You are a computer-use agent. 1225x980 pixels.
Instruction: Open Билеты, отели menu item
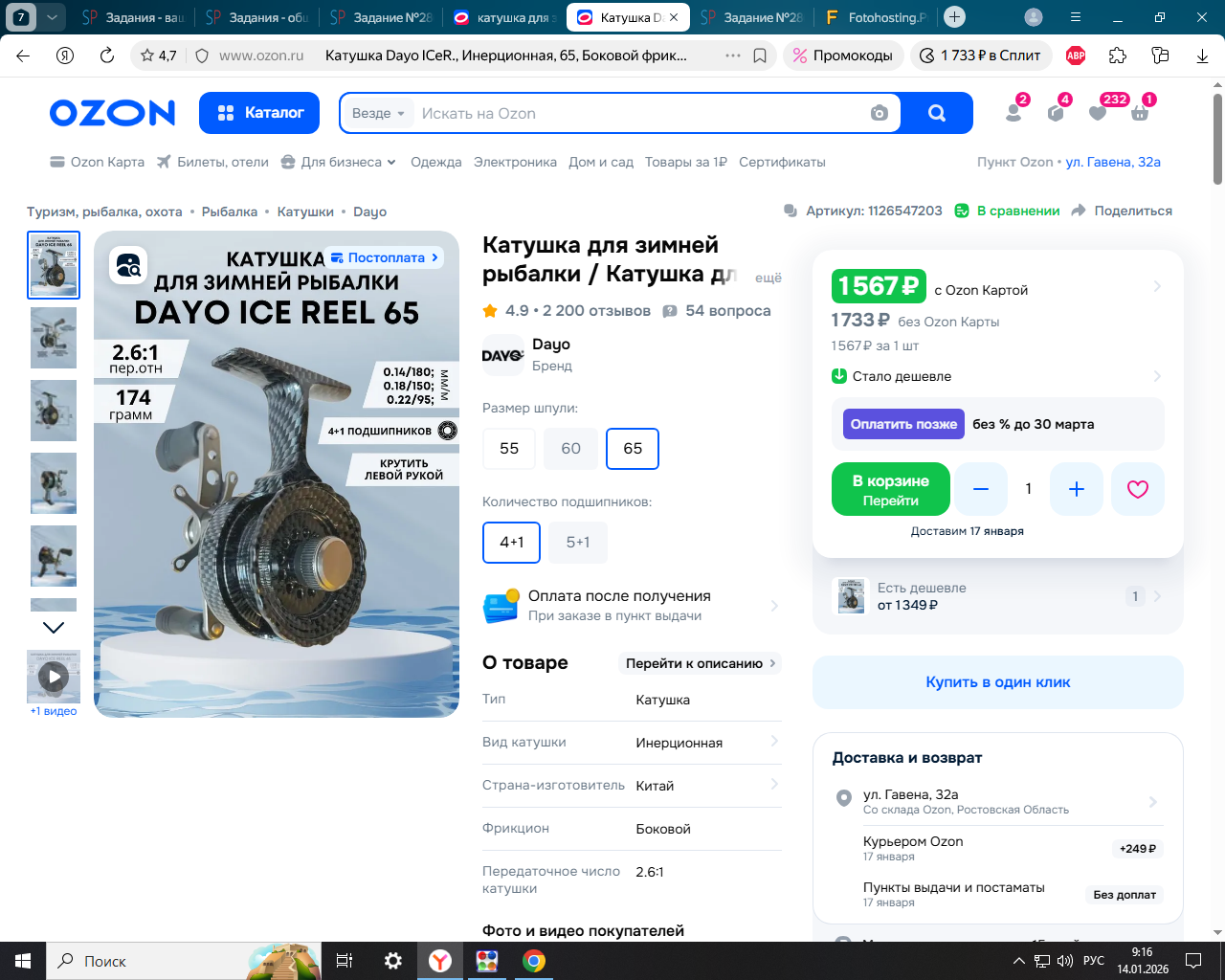point(213,162)
